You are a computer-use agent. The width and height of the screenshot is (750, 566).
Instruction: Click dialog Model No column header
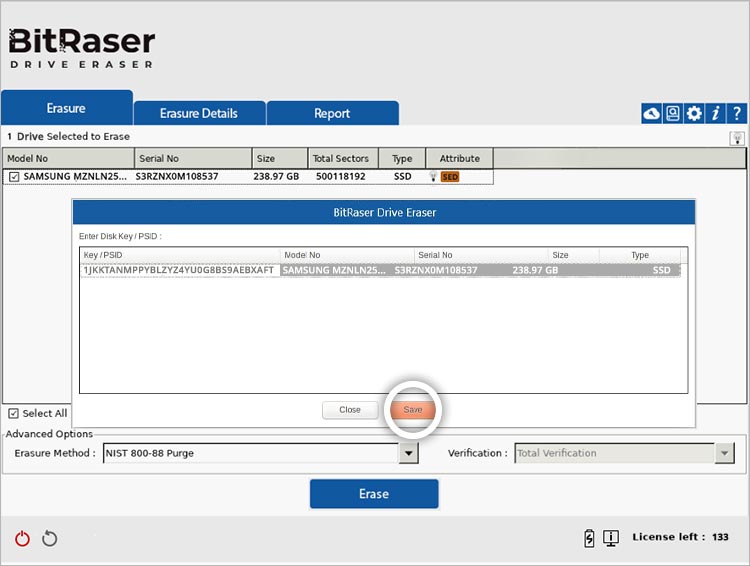click(x=347, y=255)
